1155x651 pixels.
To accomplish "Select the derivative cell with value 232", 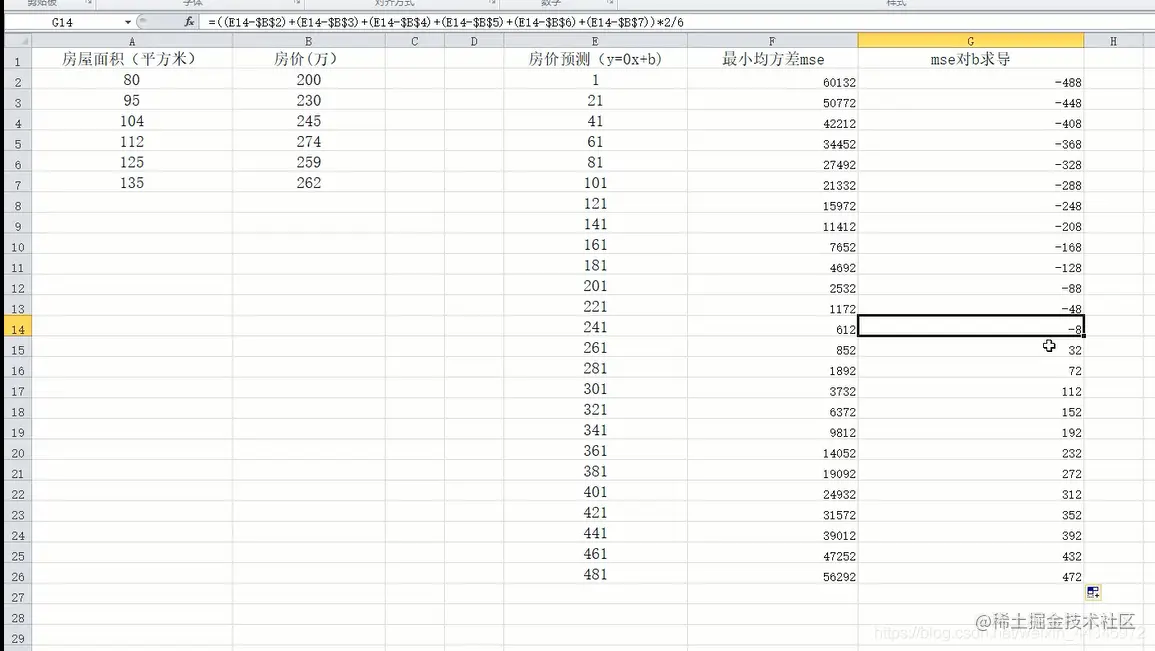I will [x=971, y=453].
